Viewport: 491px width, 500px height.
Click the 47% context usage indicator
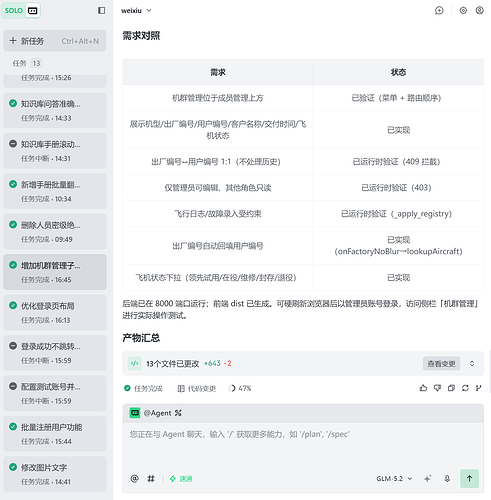pos(240,388)
